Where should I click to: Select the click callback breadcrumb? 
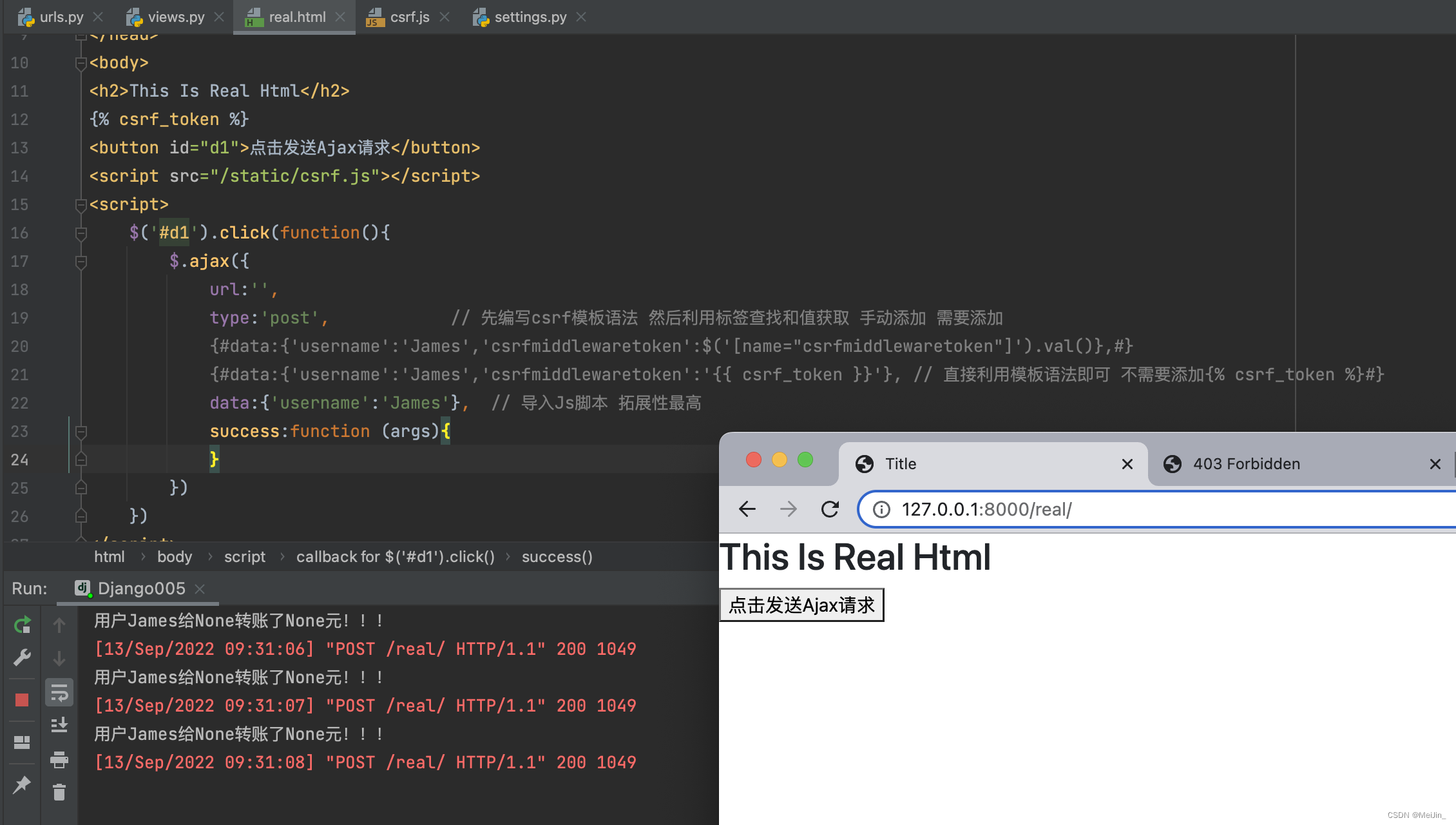click(x=396, y=557)
